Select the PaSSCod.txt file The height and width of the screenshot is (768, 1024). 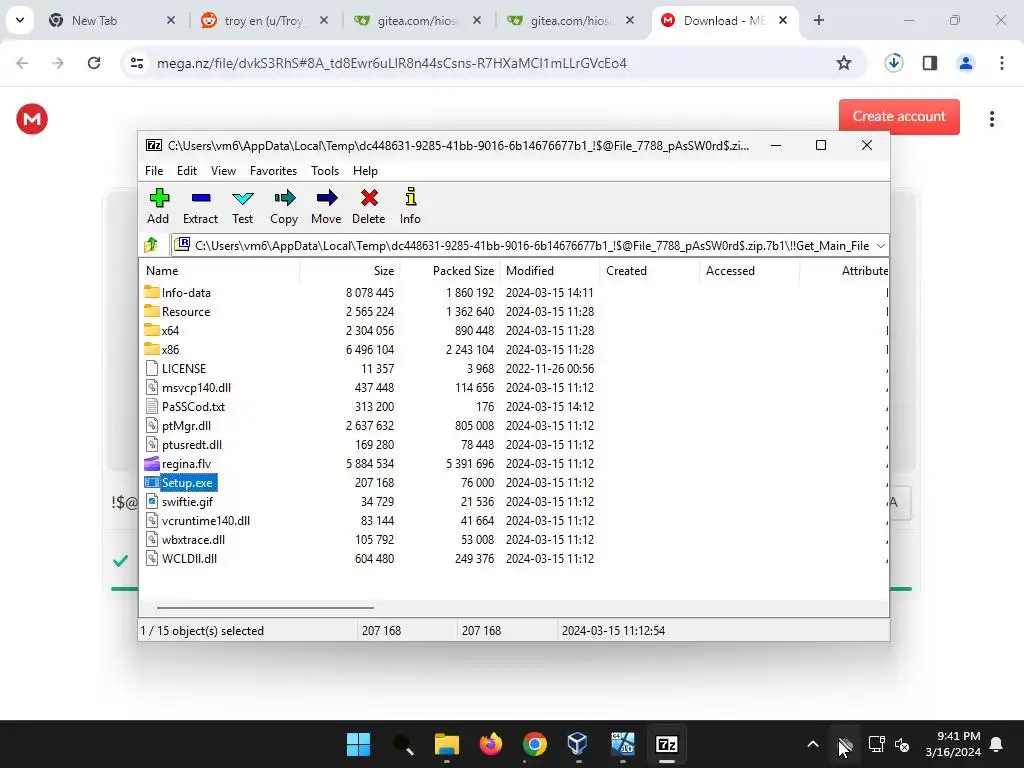[193, 406]
